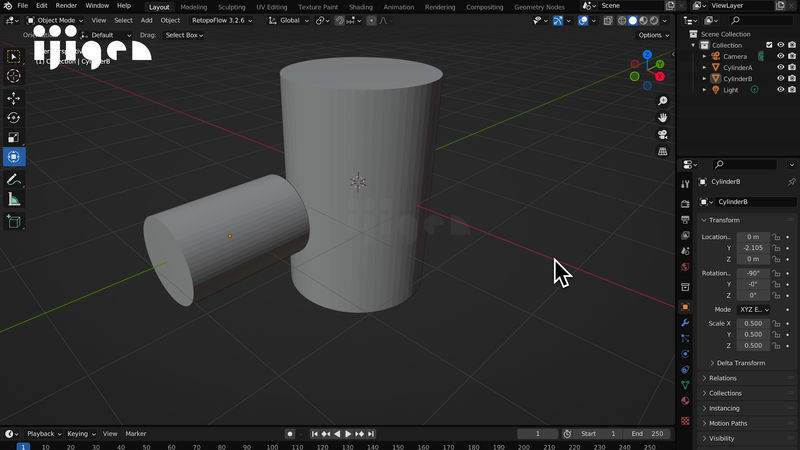Open rotation Mode XYZ Euler dropdown
Viewport: 800px width, 450px height.
coord(754,310)
